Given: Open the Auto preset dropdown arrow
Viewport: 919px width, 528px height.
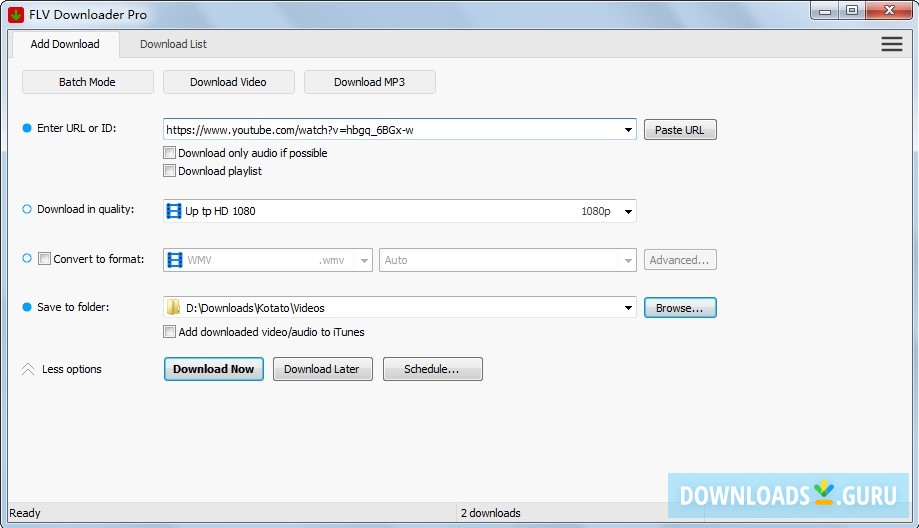Looking at the screenshot, I should (628, 260).
